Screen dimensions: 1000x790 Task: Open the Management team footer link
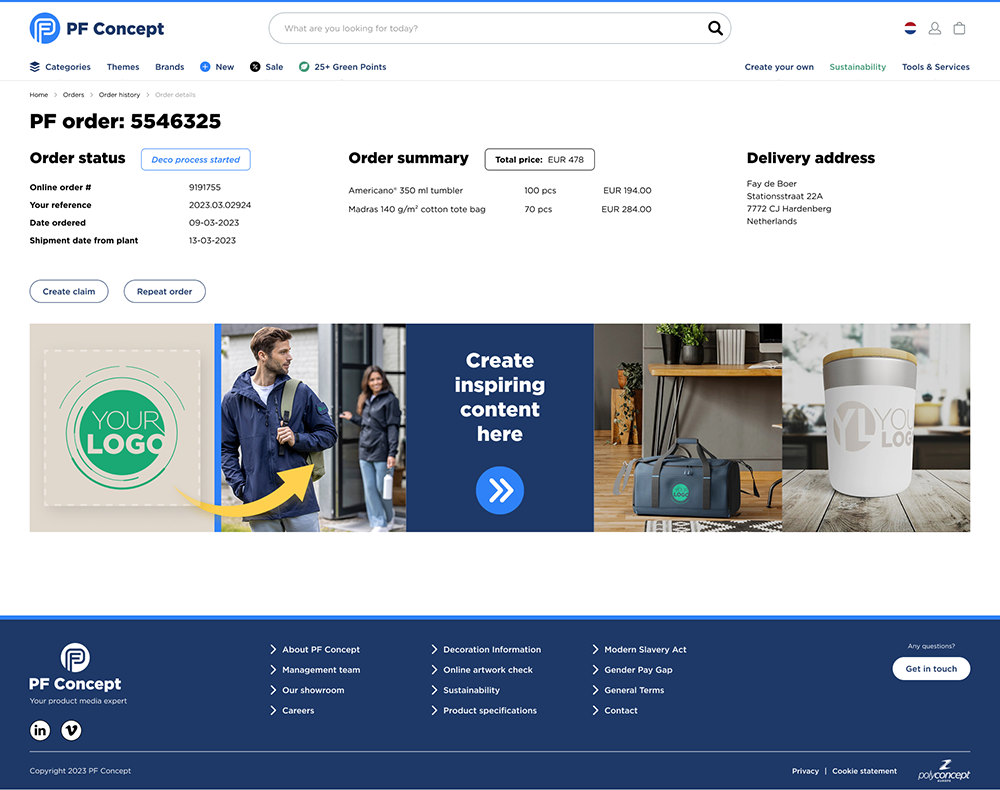click(x=321, y=669)
